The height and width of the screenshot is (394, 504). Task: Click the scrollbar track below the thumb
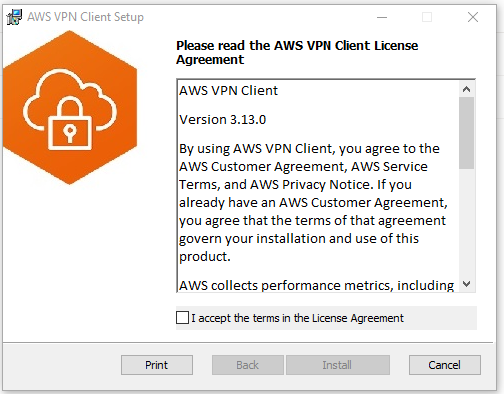coord(466,223)
